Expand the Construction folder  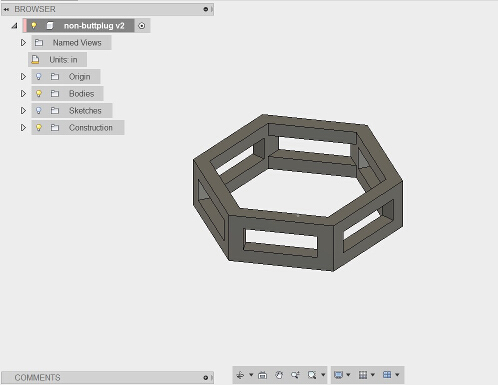[23, 128]
